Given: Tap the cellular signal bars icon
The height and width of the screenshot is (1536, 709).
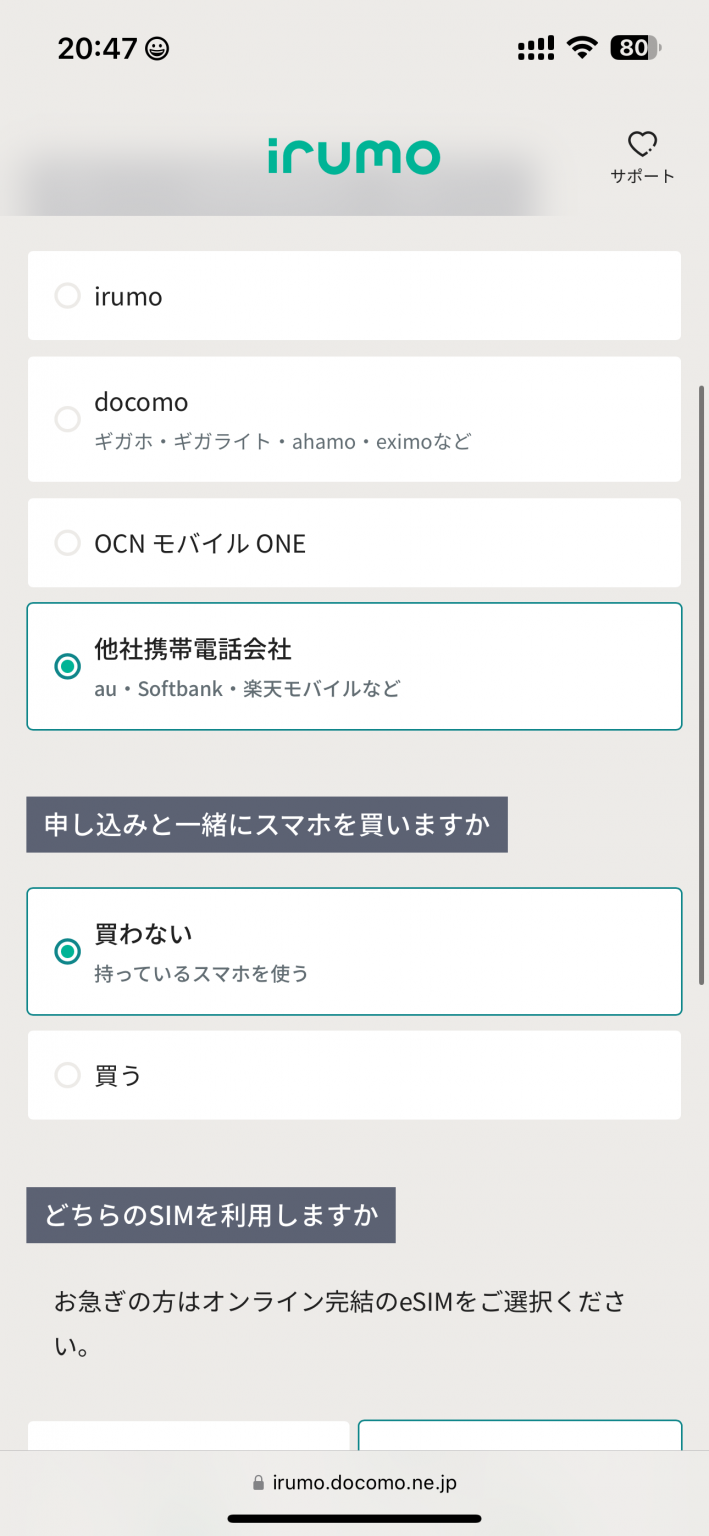Looking at the screenshot, I should pyautogui.click(x=535, y=46).
